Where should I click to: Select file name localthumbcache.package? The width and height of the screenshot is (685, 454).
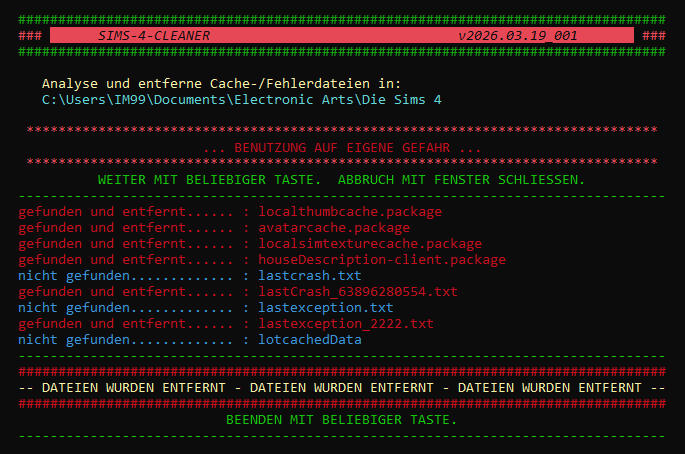point(350,212)
